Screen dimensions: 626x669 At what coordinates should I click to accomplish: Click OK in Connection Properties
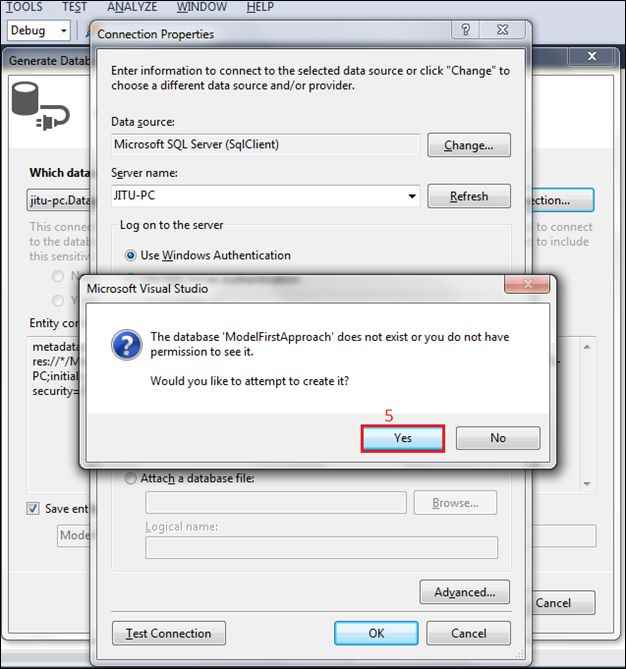tap(376, 633)
